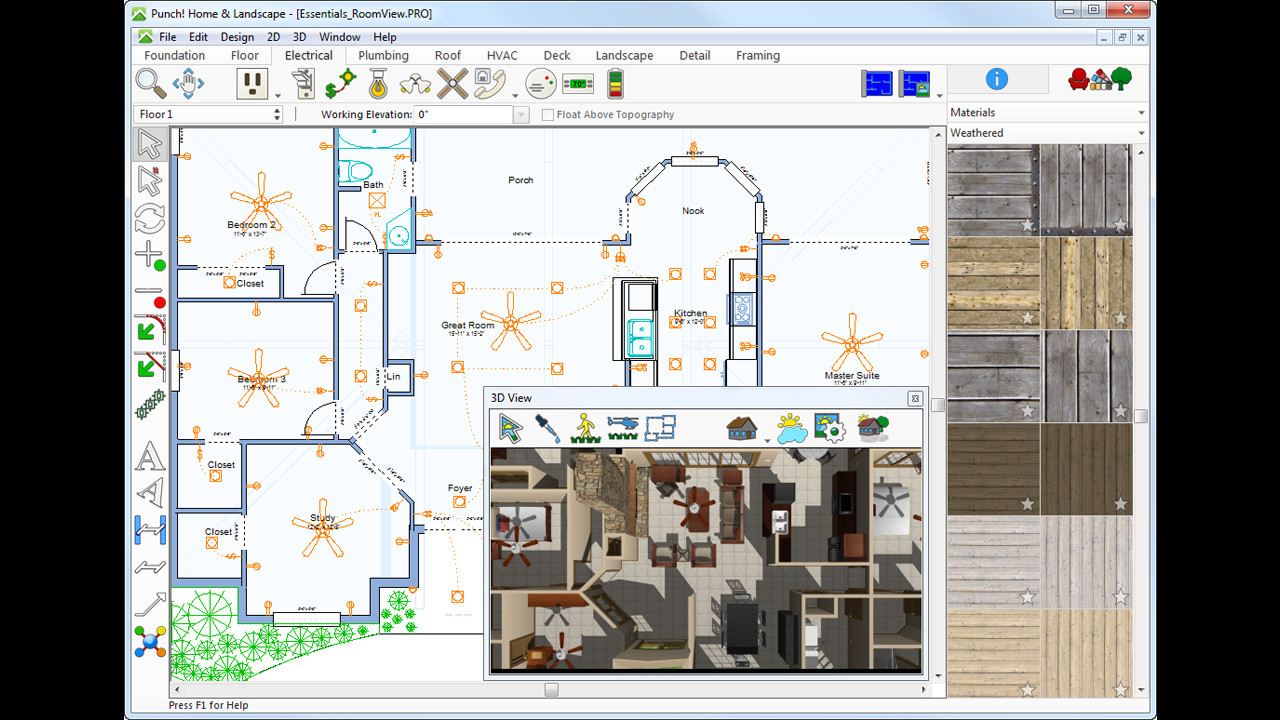Switch to the Plumbing tab
The height and width of the screenshot is (720, 1280).
tap(384, 55)
